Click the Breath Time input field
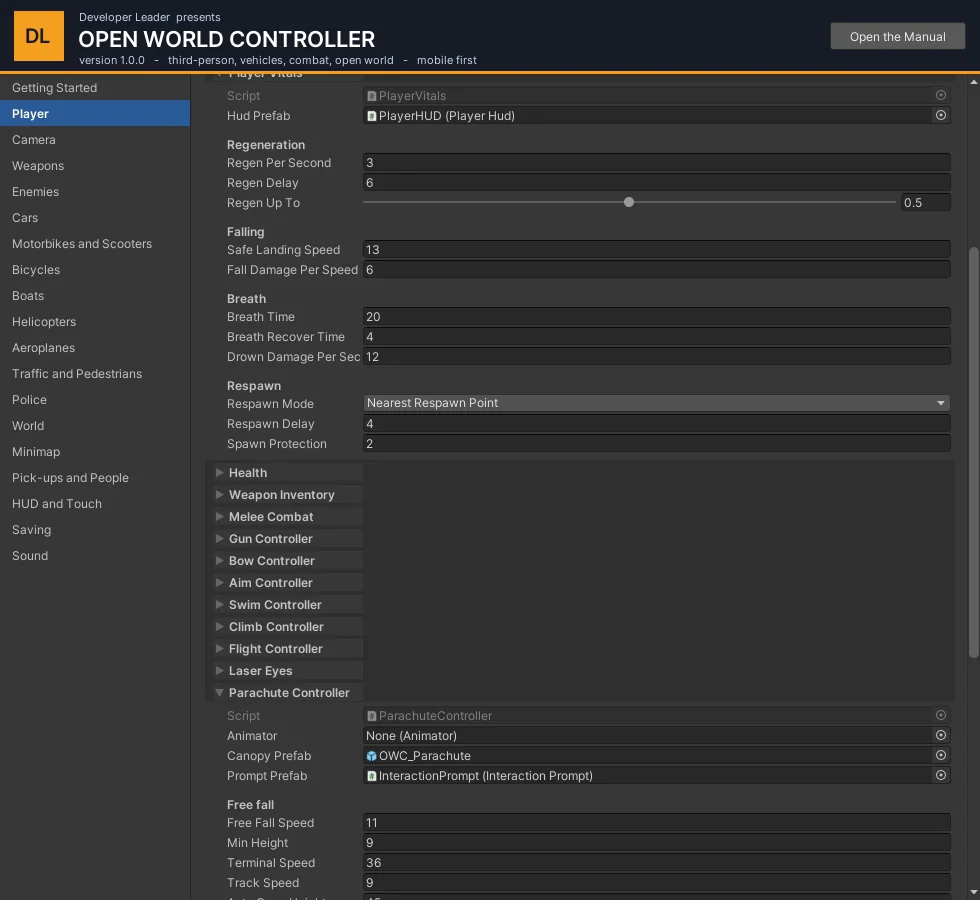 pos(656,316)
